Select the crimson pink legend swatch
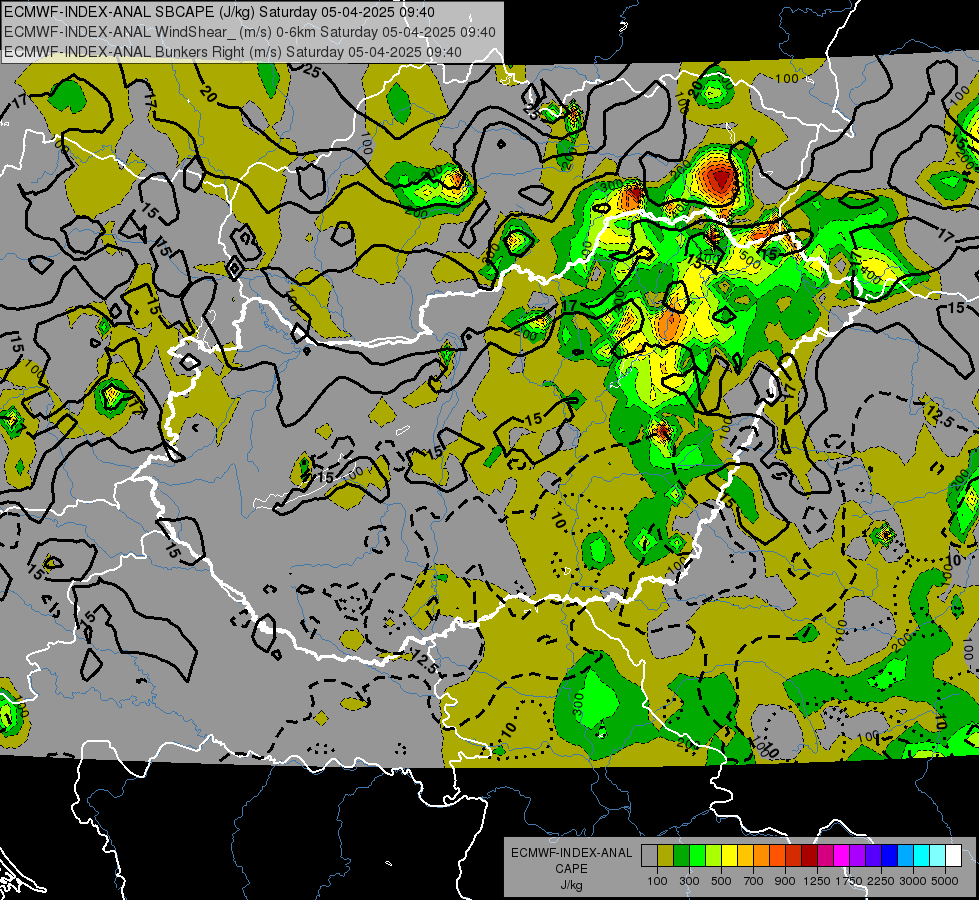This screenshot has height=900, width=979. pos(825,855)
